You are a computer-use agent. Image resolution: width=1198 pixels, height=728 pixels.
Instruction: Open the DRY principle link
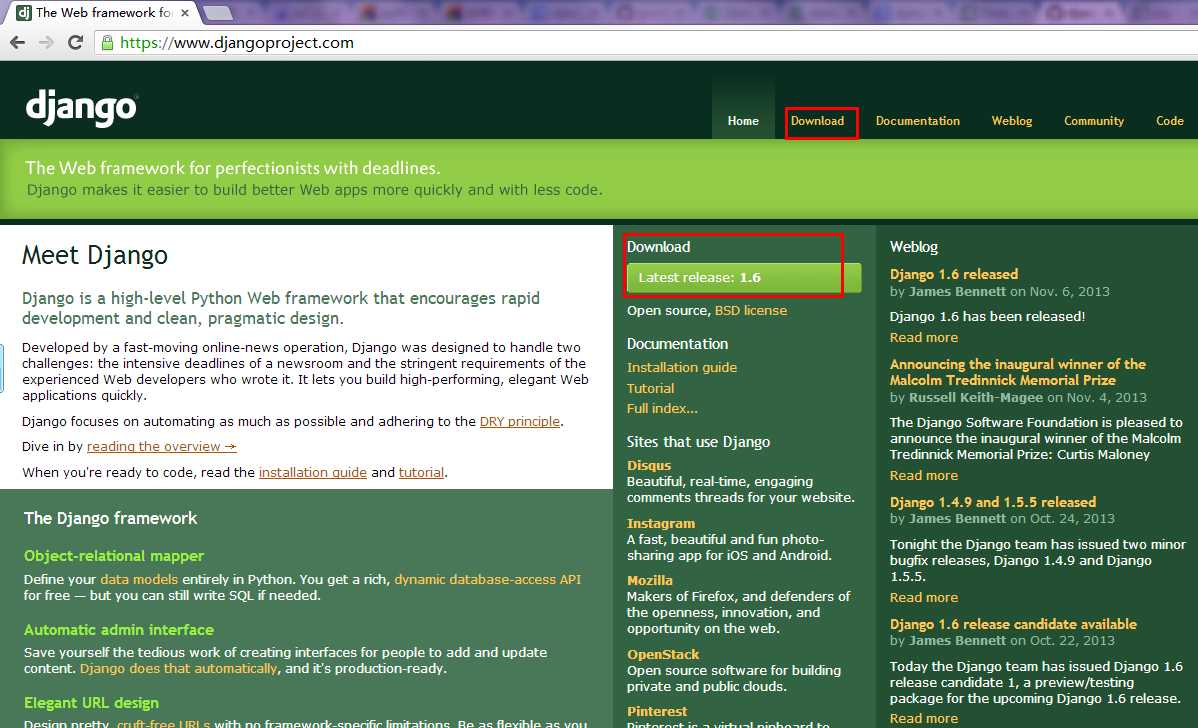(520, 422)
